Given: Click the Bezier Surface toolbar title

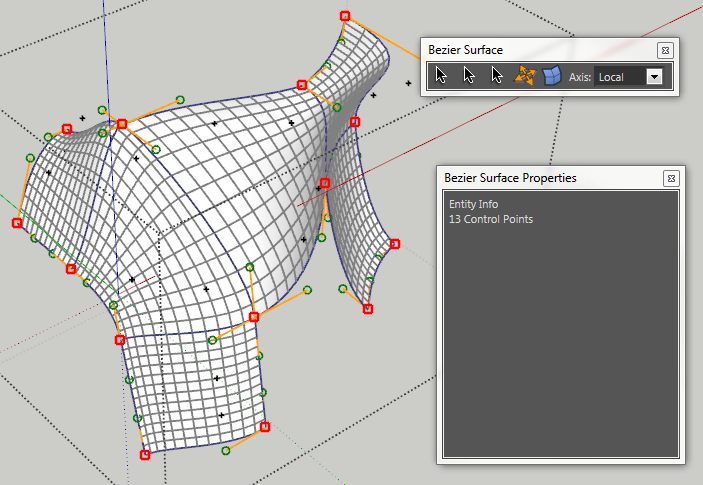Looking at the screenshot, I should [466, 49].
